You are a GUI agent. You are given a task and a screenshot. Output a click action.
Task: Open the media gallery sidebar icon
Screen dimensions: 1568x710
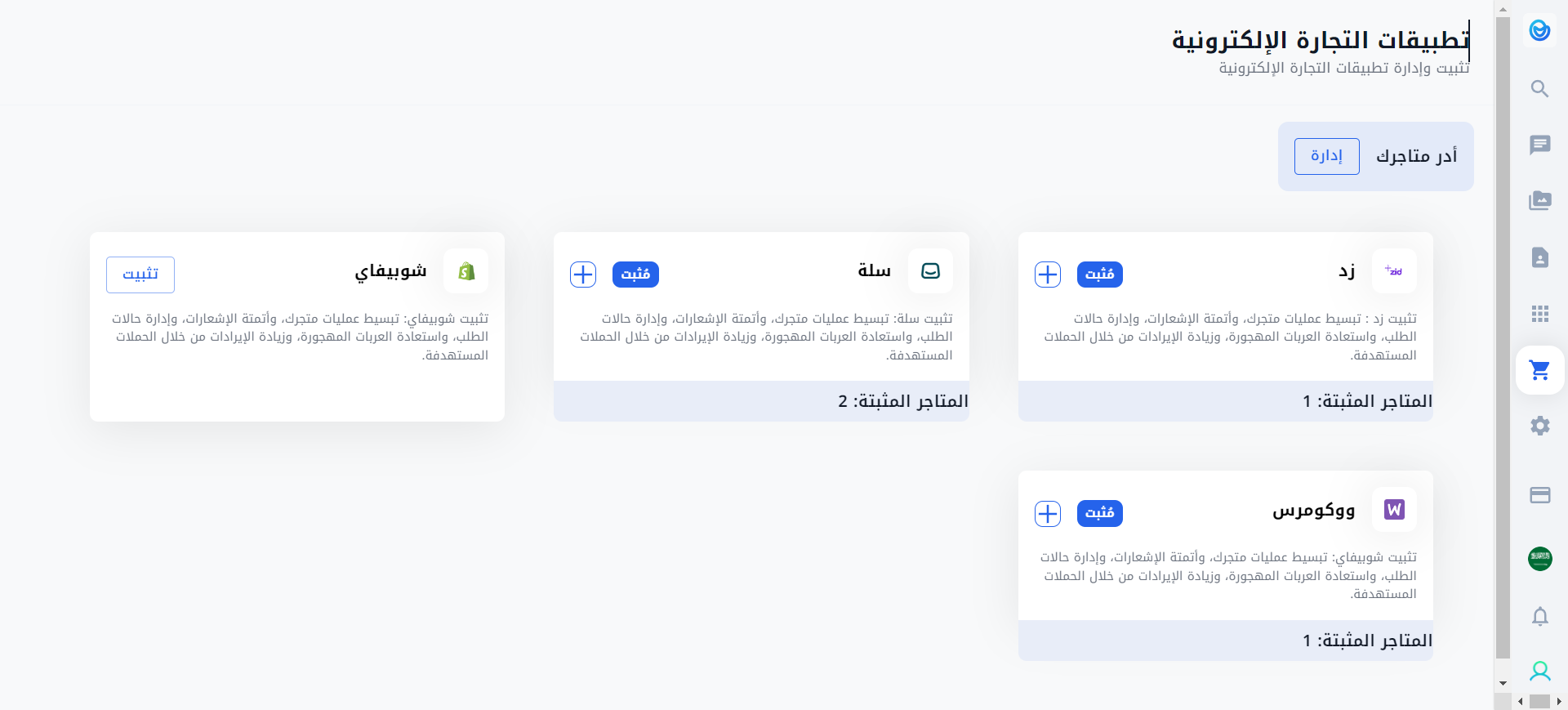(x=1539, y=200)
